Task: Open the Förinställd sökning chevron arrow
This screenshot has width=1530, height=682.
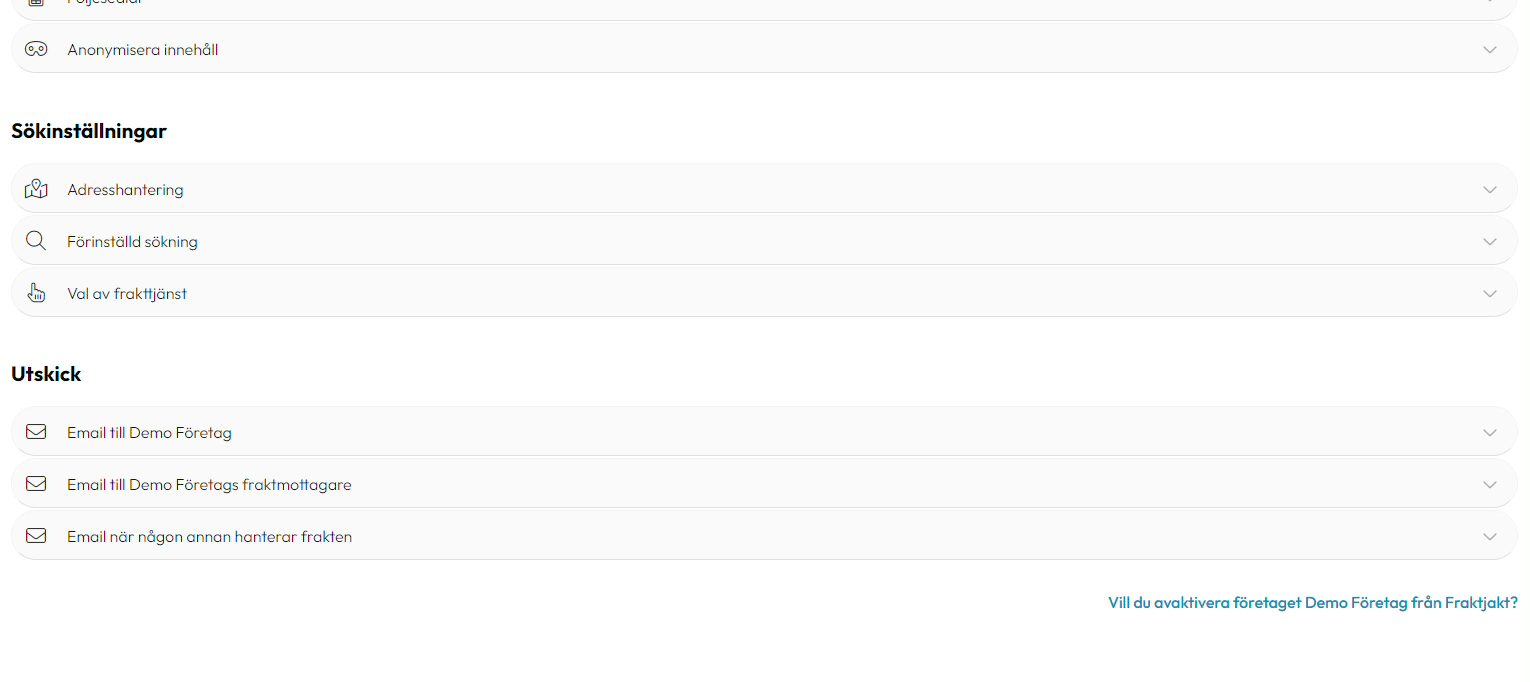Action: 1490,241
